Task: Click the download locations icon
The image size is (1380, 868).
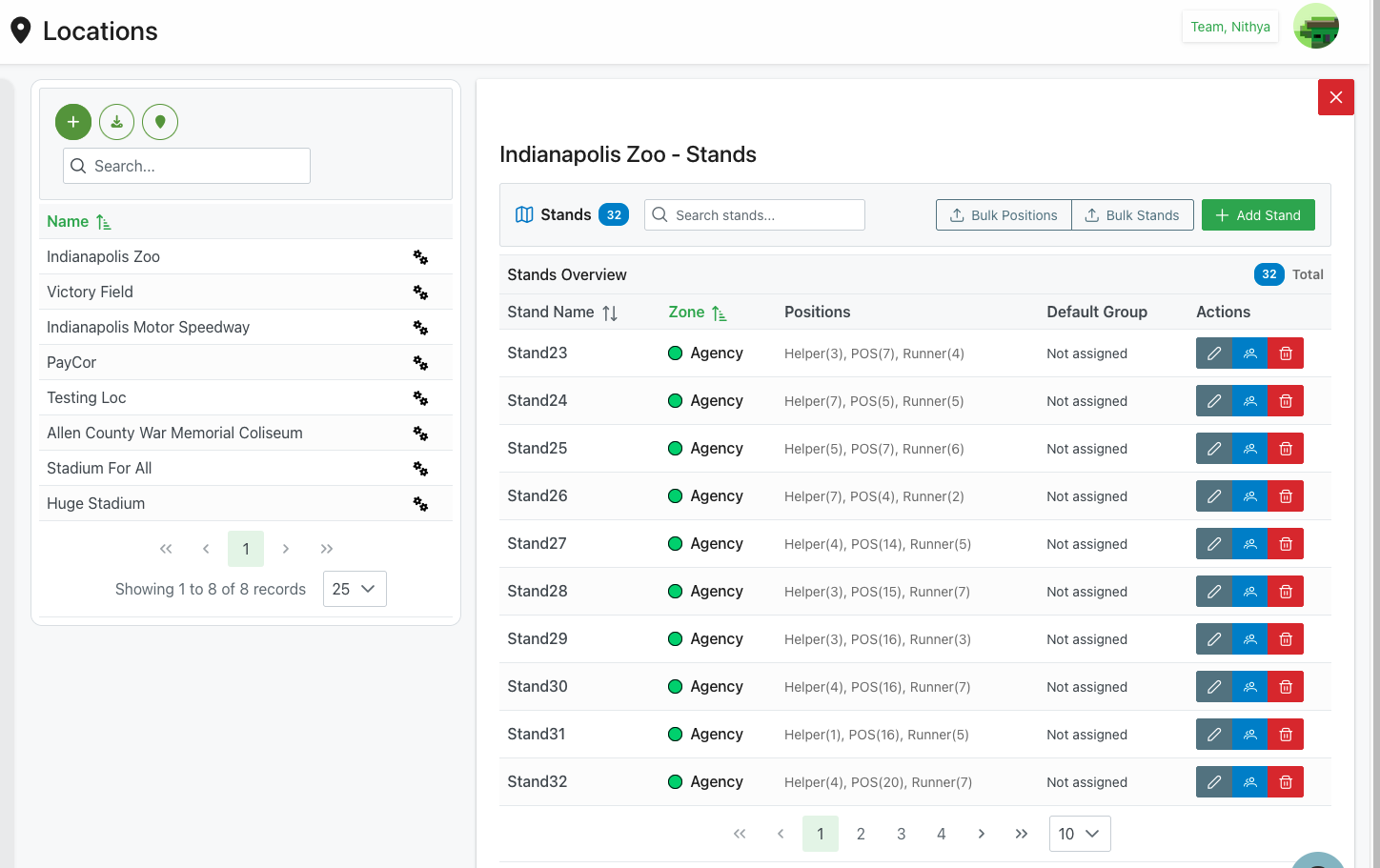Action: click(116, 122)
